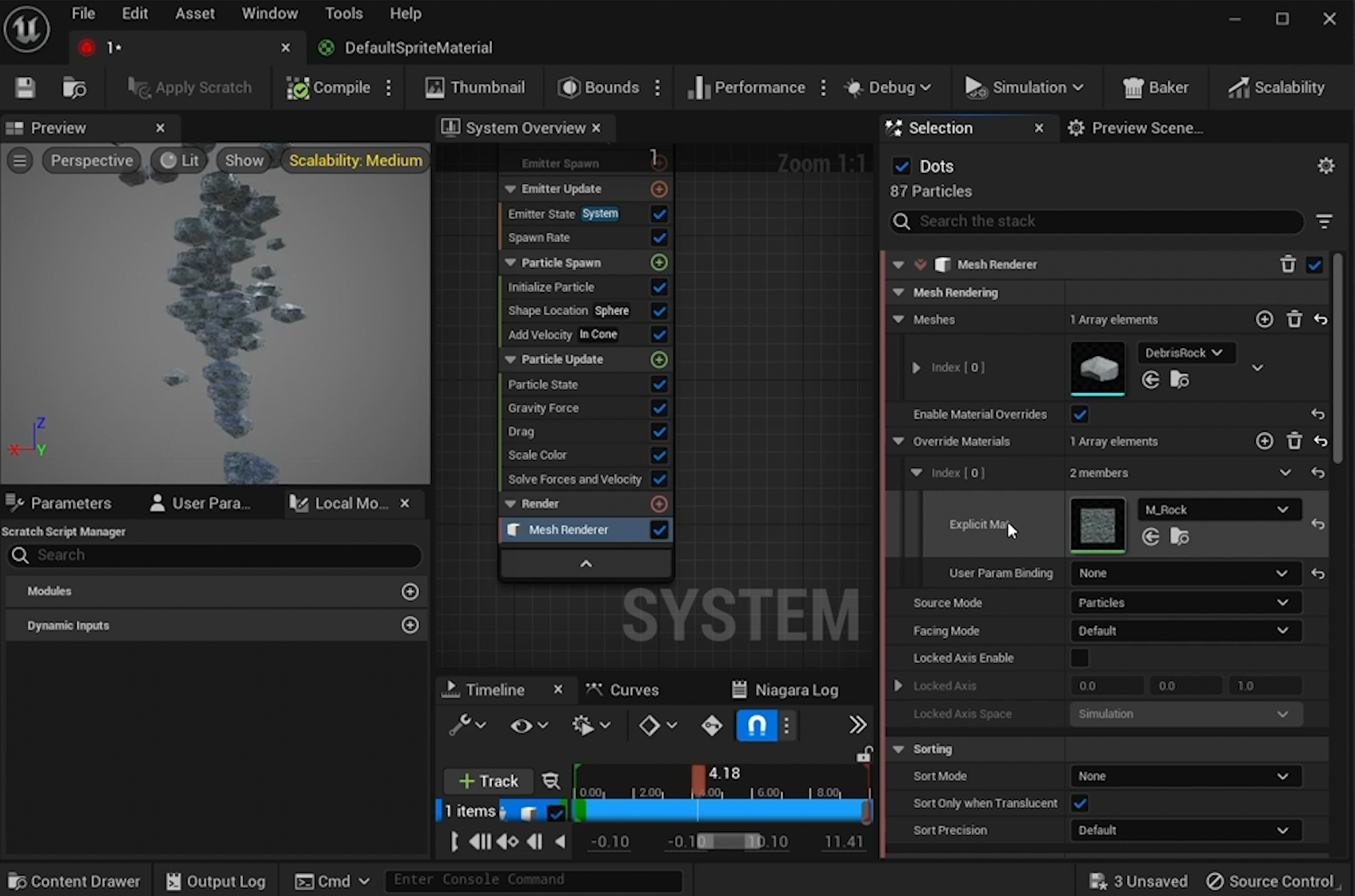Screen dimensions: 1355x896
Task: Delete the Mesh Renderer with trash icon
Action: [1287, 264]
